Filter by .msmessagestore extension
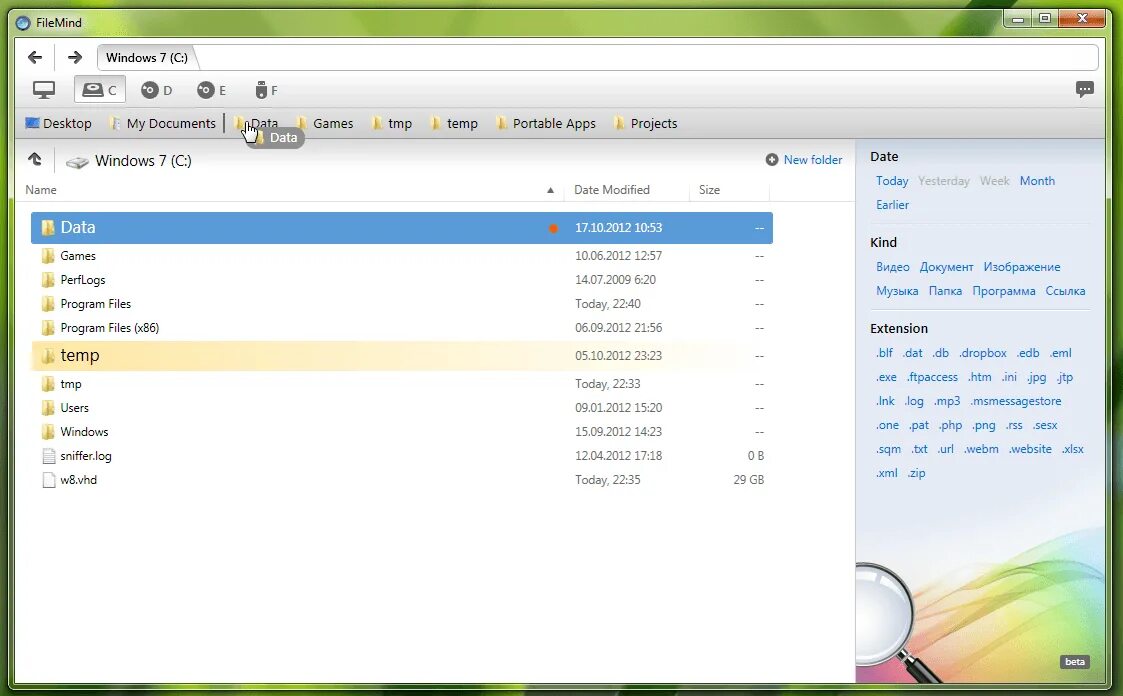This screenshot has width=1123, height=696. [x=1016, y=401]
